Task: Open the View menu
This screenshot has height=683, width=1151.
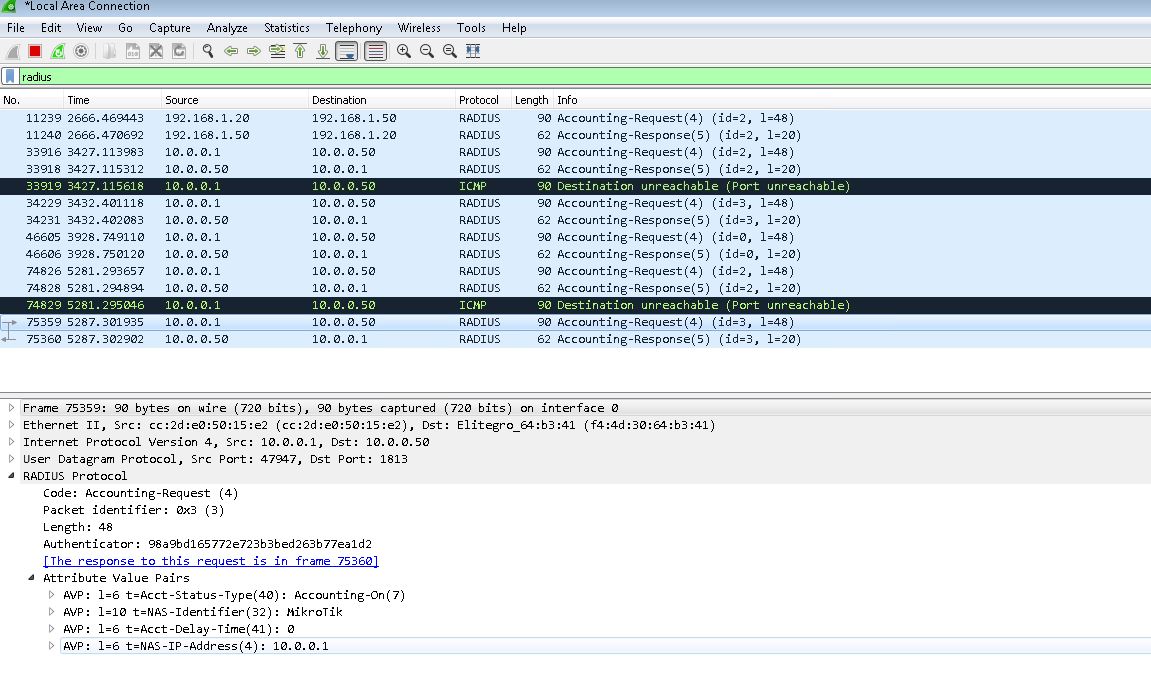Action: (90, 28)
